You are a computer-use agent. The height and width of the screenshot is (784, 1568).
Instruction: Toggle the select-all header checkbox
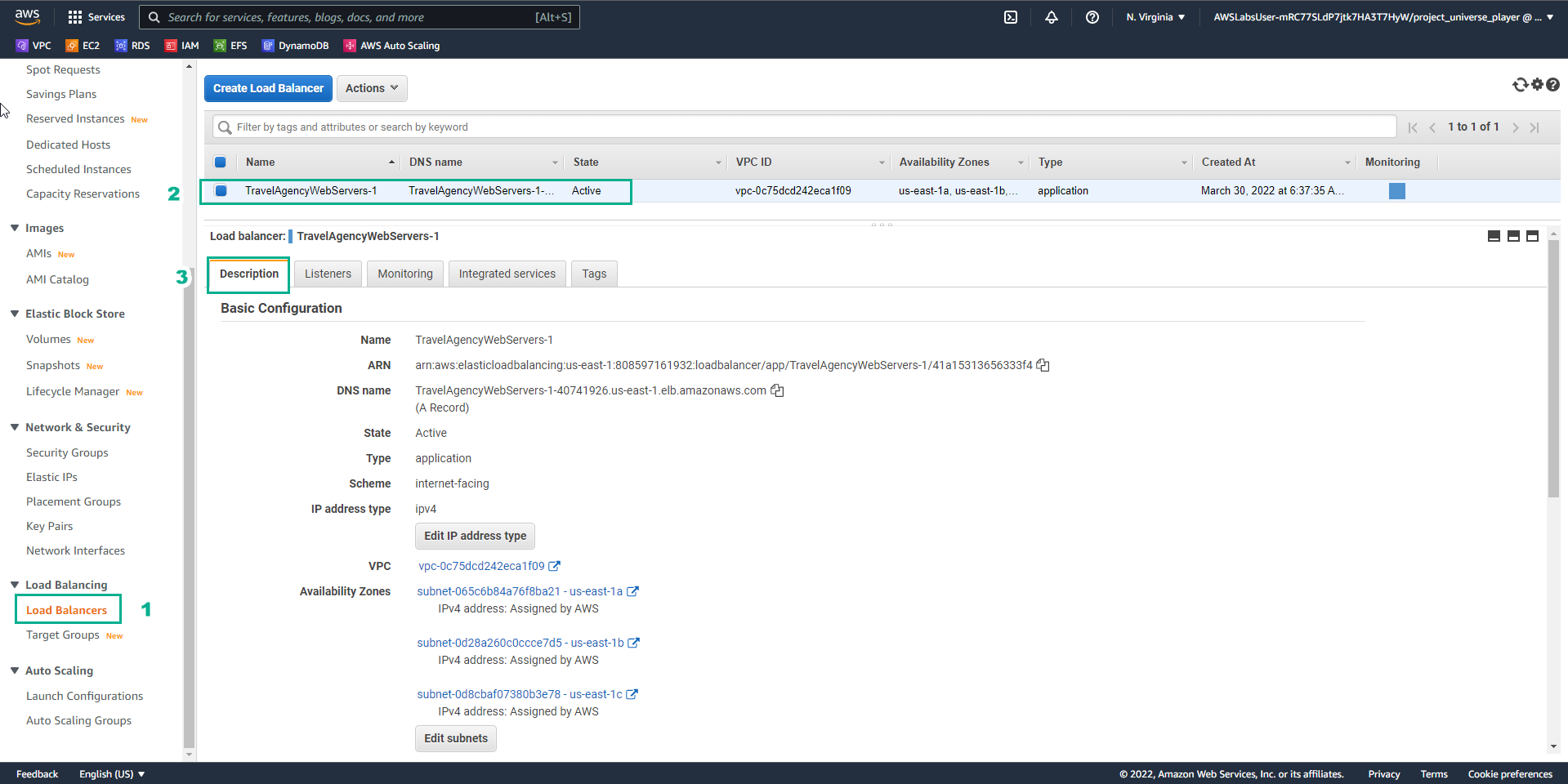220,162
